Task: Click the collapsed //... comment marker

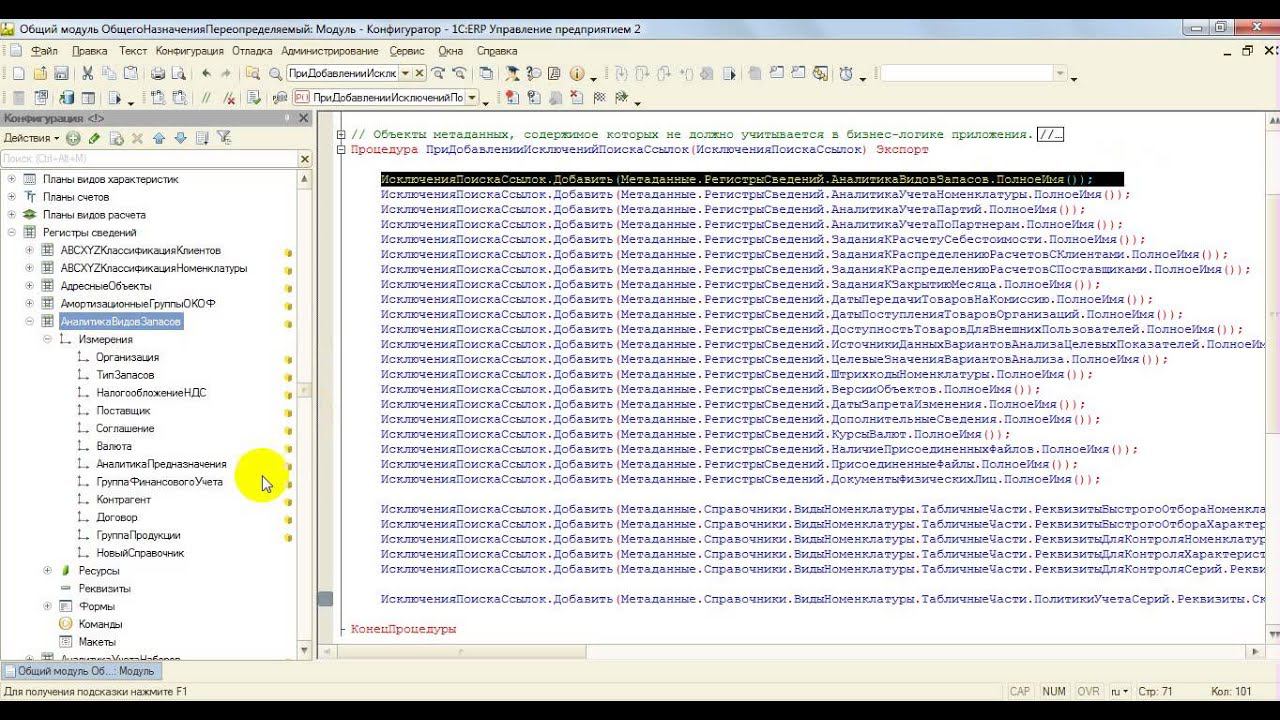Action: [1050, 135]
